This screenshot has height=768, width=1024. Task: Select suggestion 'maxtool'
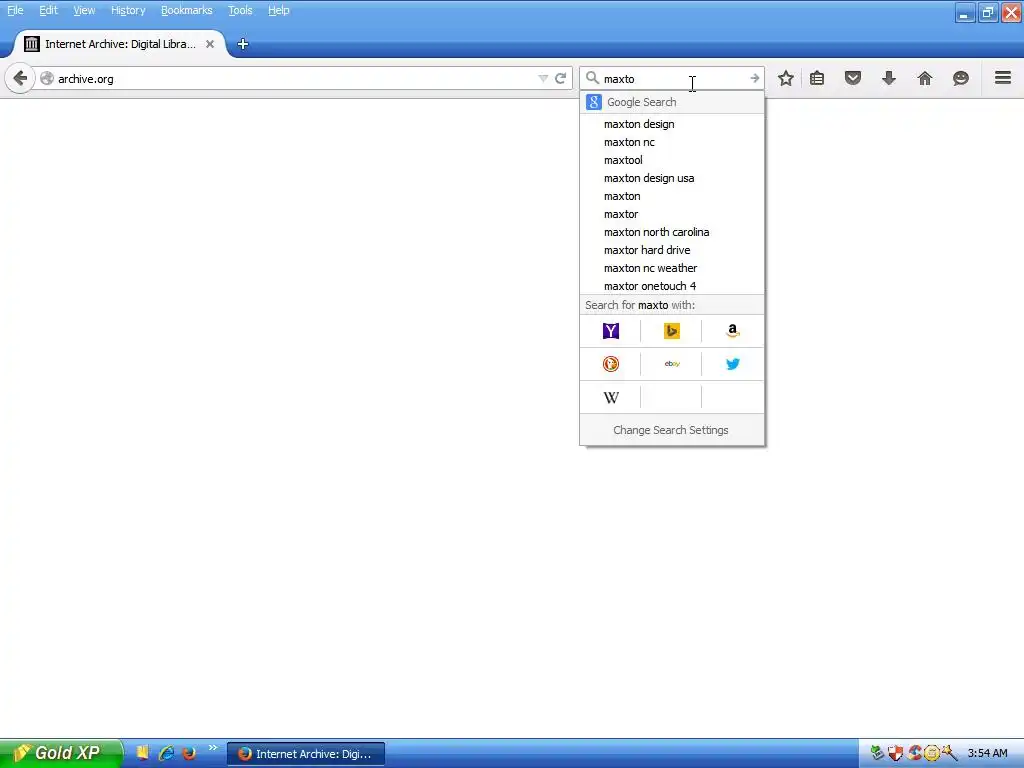point(672,160)
